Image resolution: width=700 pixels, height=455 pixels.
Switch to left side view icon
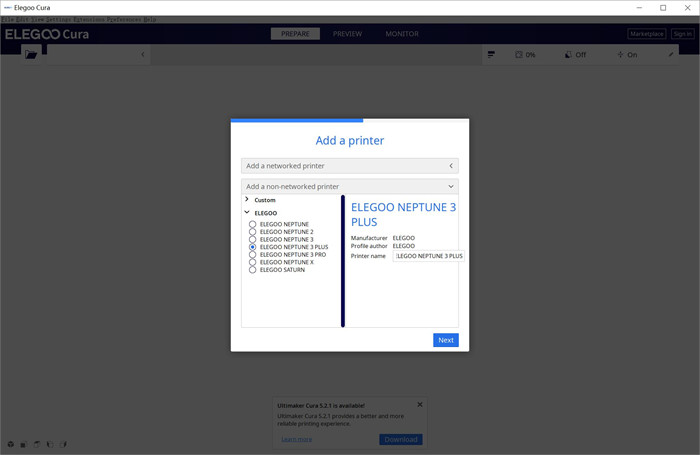click(50, 444)
